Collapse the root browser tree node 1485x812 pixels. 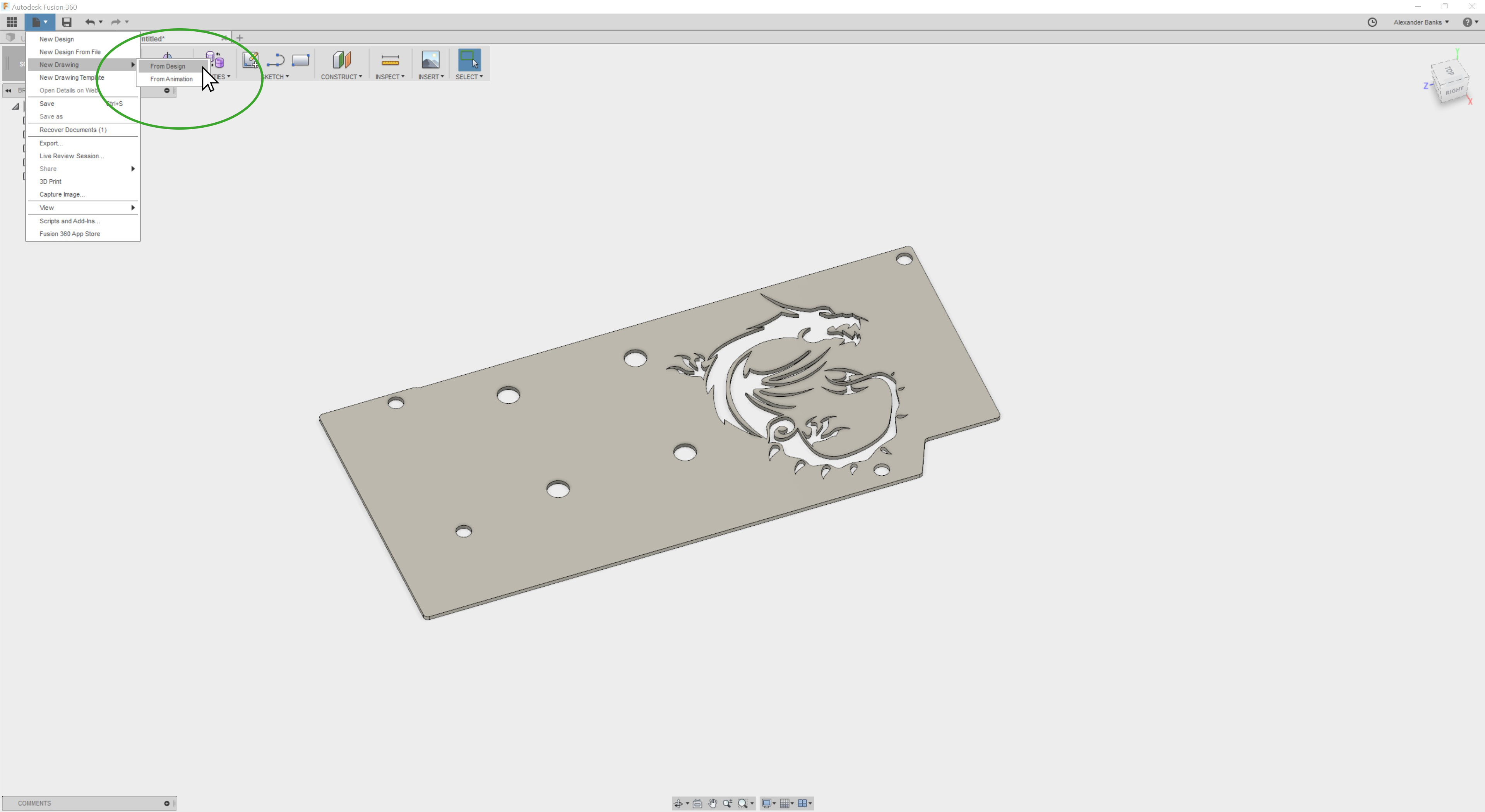(15, 106)
